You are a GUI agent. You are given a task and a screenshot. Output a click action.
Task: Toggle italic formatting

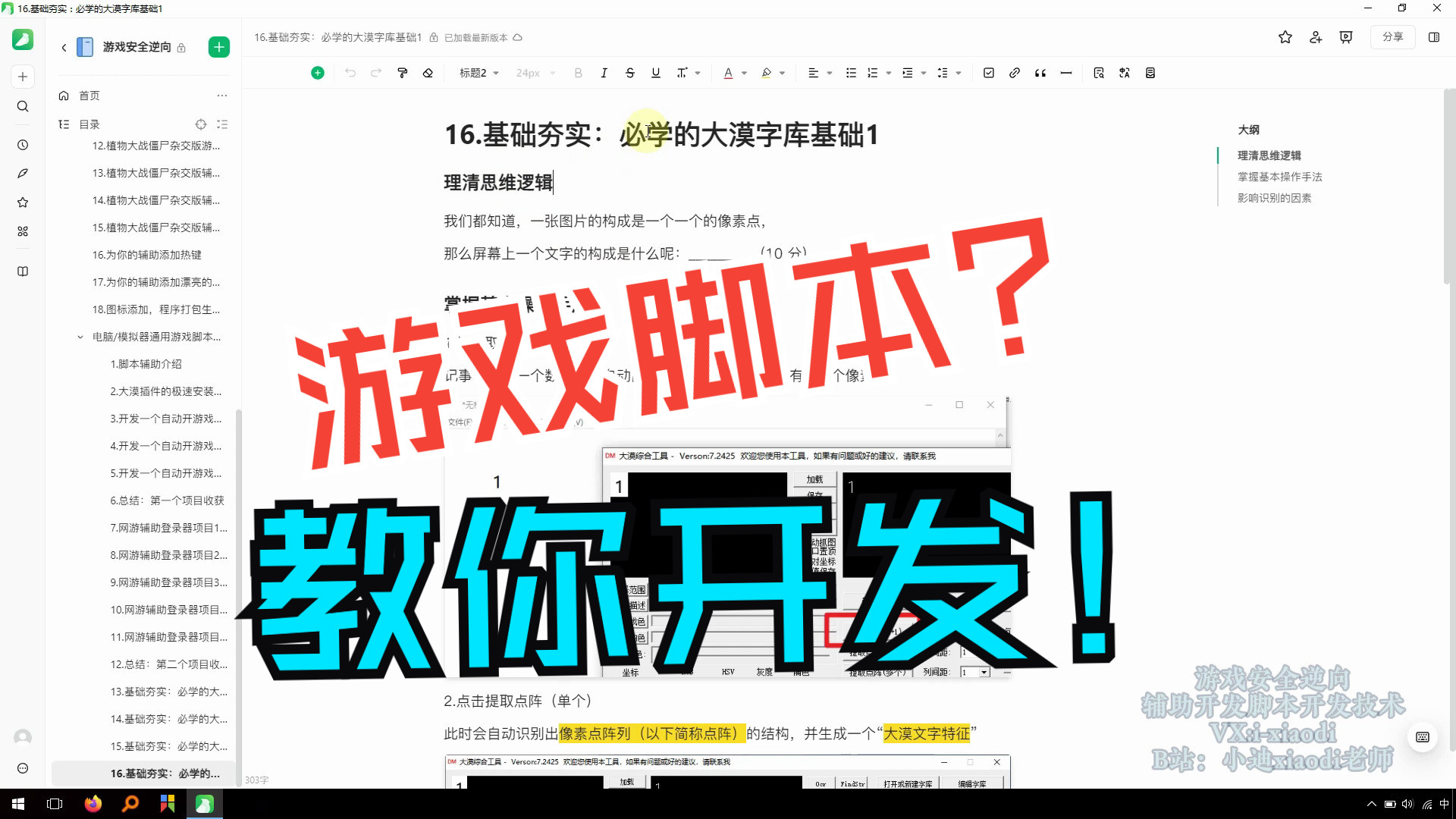click(x=604, y=73)
